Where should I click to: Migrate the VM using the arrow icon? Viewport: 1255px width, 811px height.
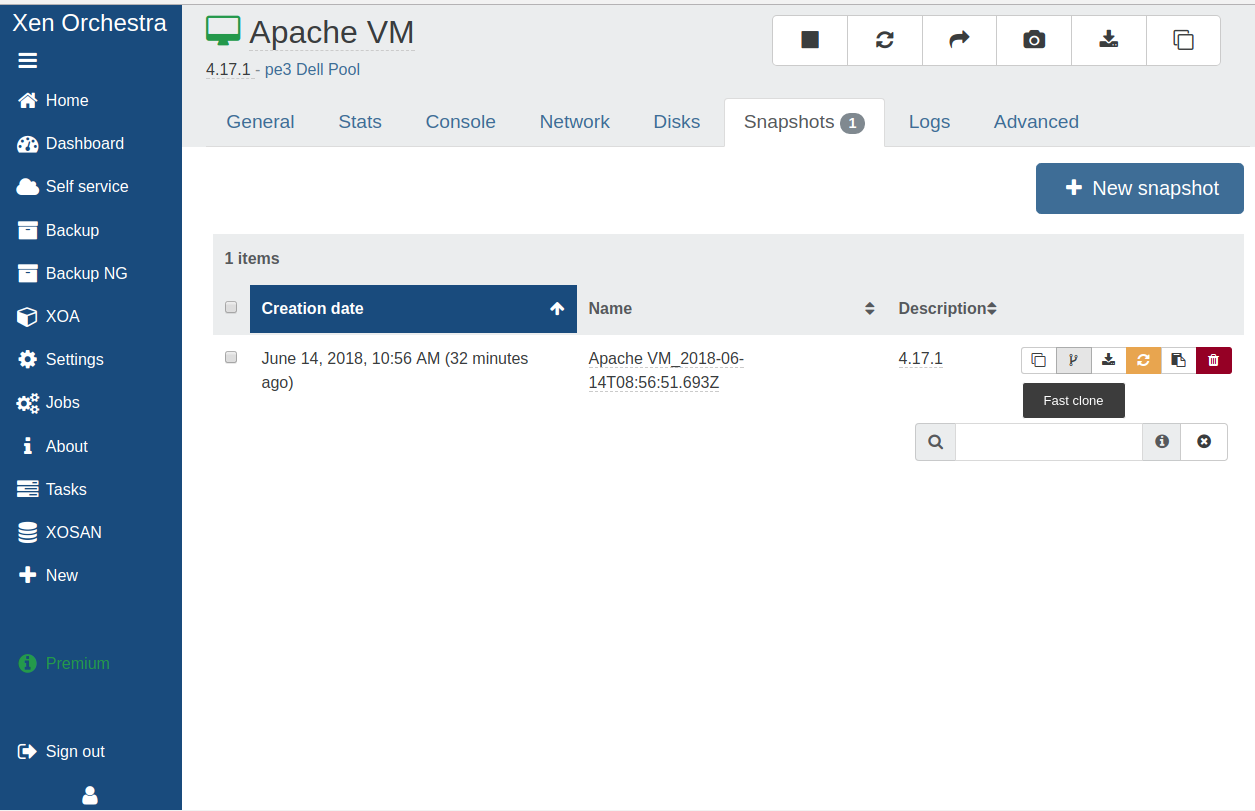[x=959, y=40]
